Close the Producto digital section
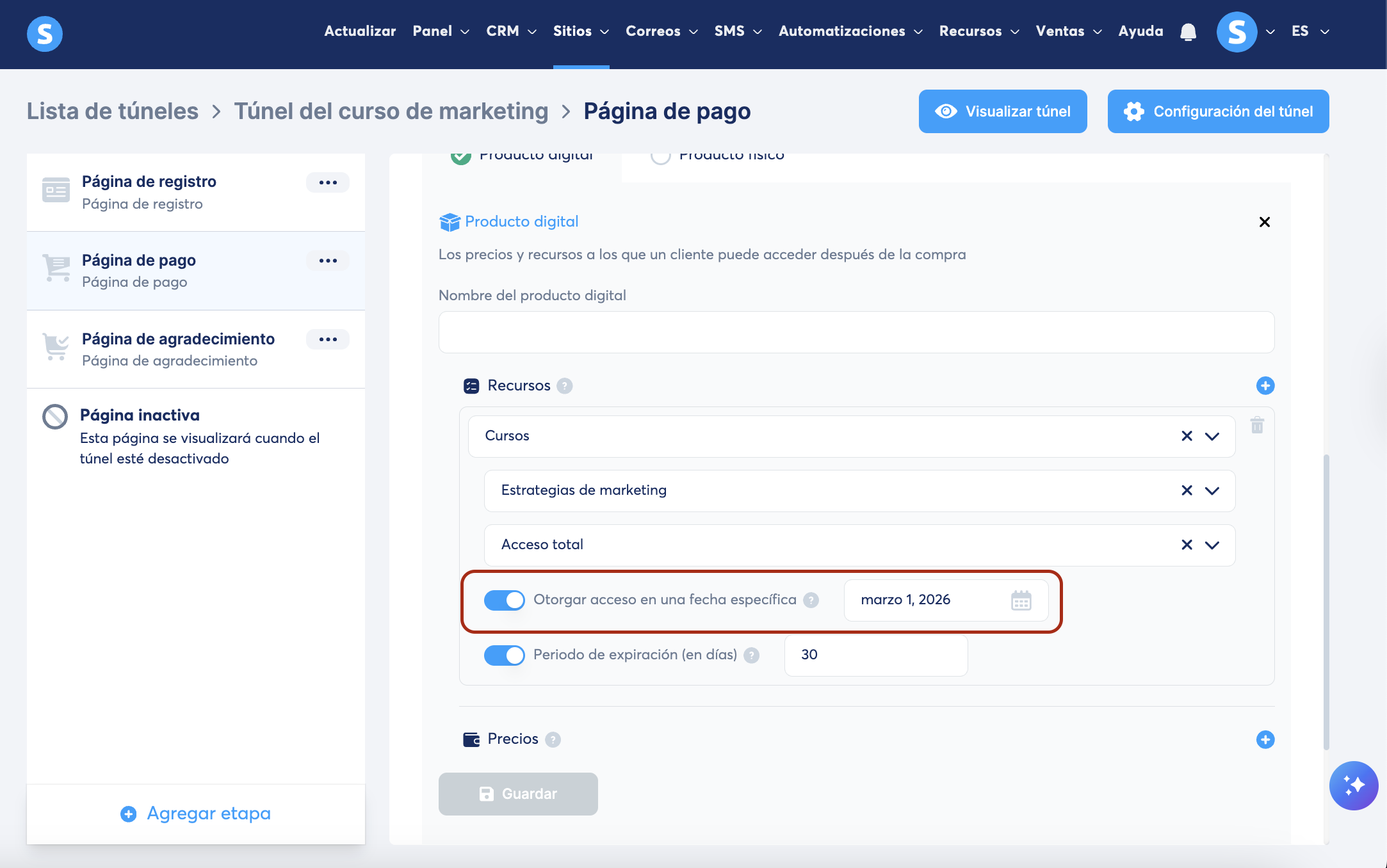The width and height of the screenshot is (1387, 868). tap(1264, 222)
